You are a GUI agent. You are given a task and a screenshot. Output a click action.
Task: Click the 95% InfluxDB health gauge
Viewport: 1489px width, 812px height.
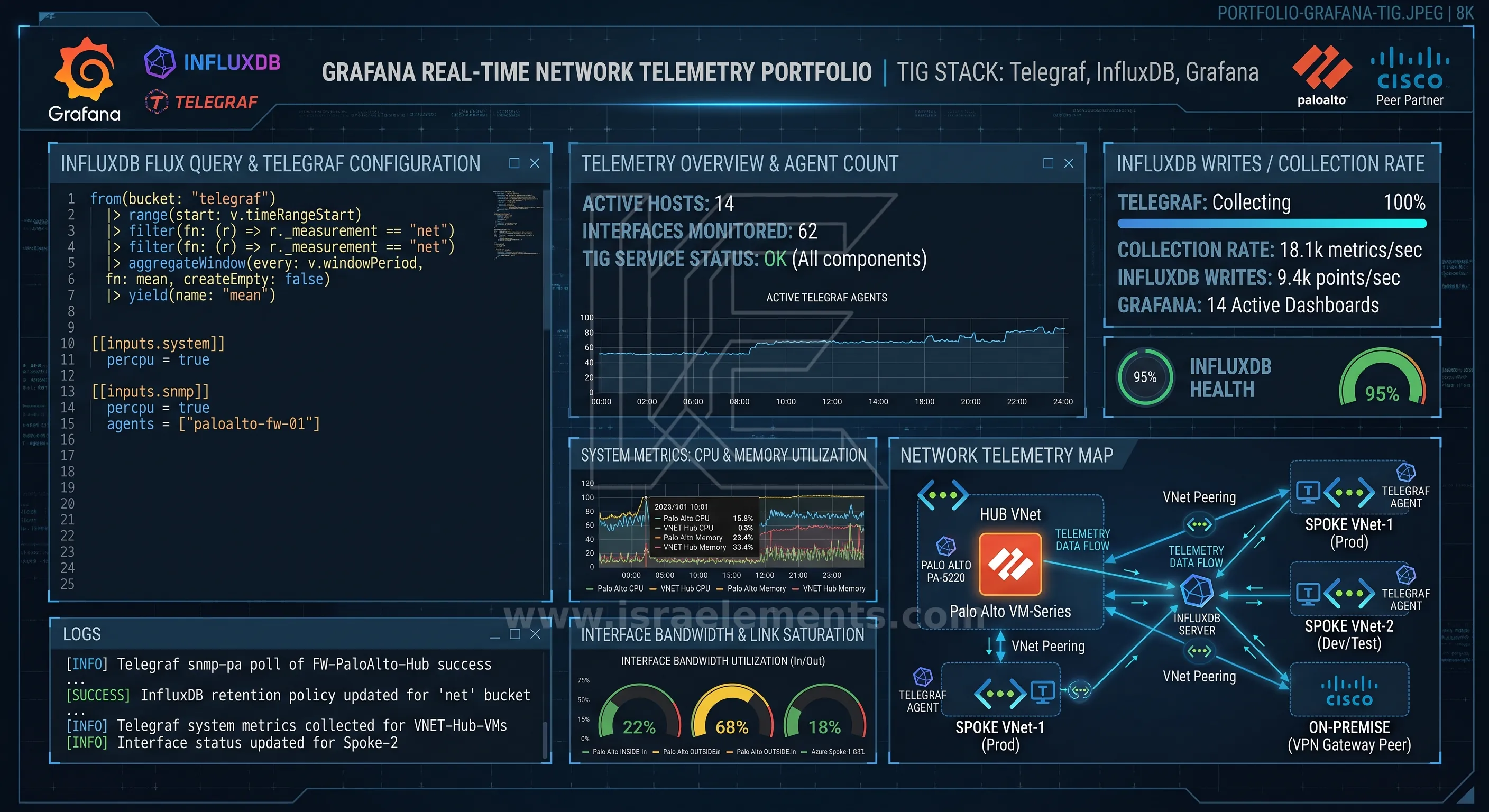[x=1382, y=377]
